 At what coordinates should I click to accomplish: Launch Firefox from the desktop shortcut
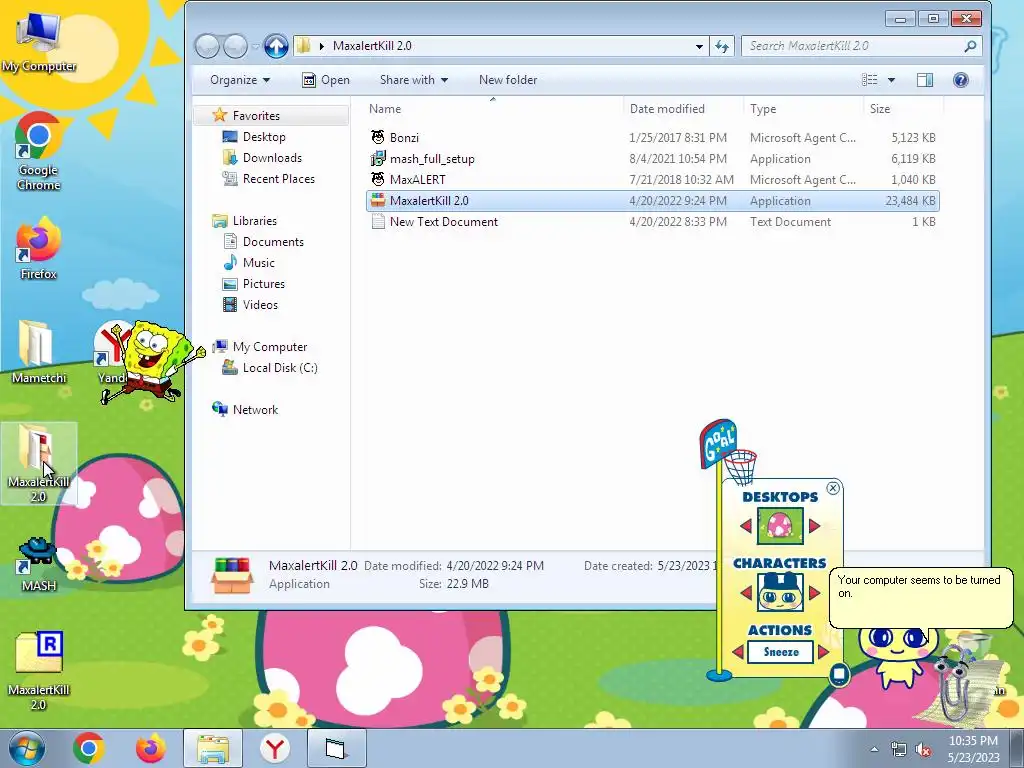point(39,249)
